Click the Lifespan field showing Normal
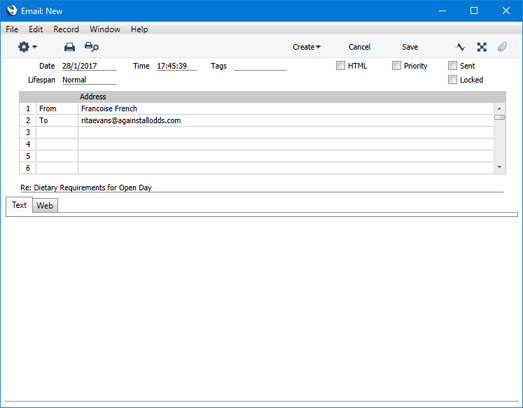Screen dimensions: 523x408 tap(89, 80)
